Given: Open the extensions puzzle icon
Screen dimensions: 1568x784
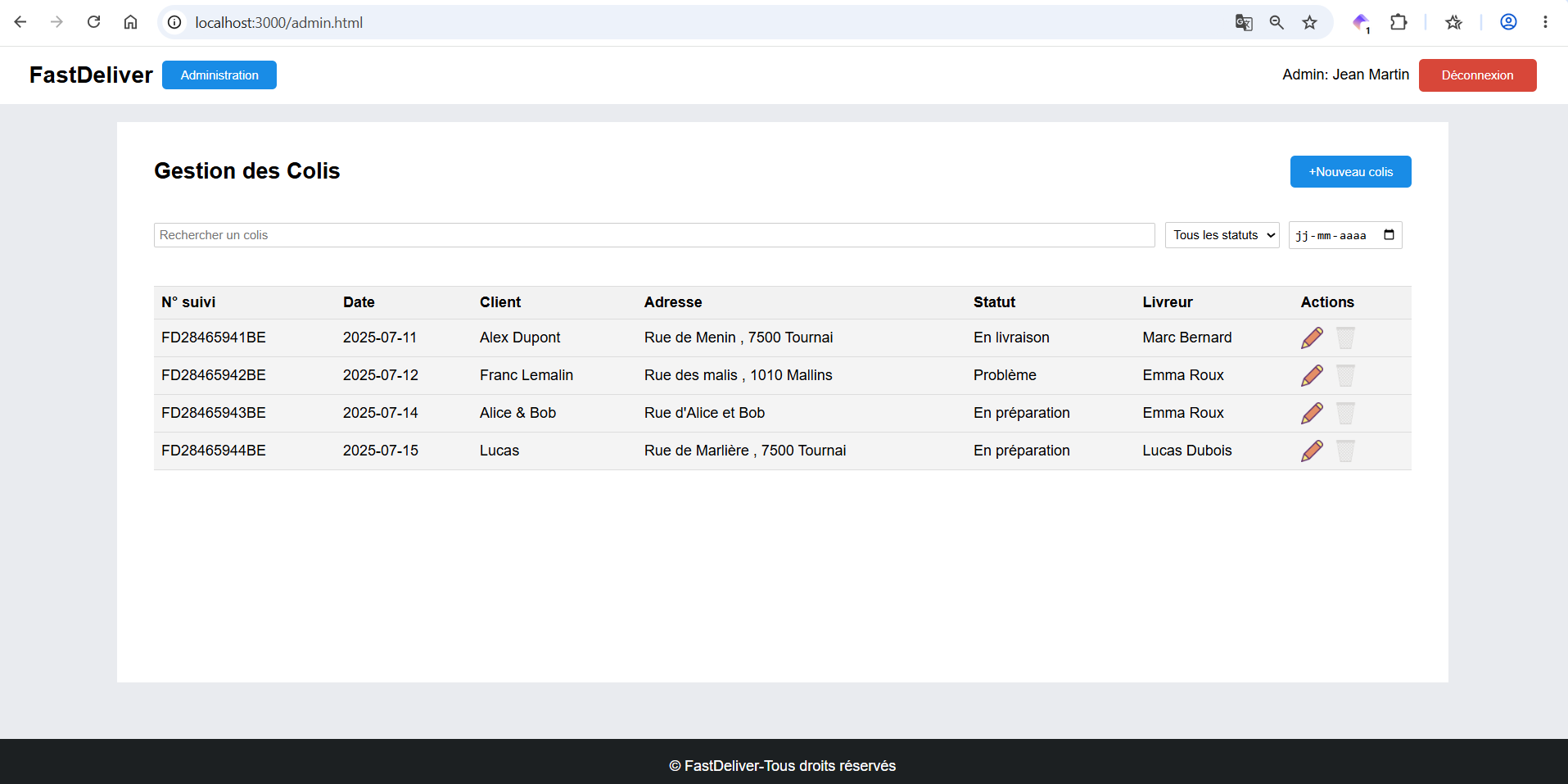Looking at the screenshot, I should pos(1399,22).
